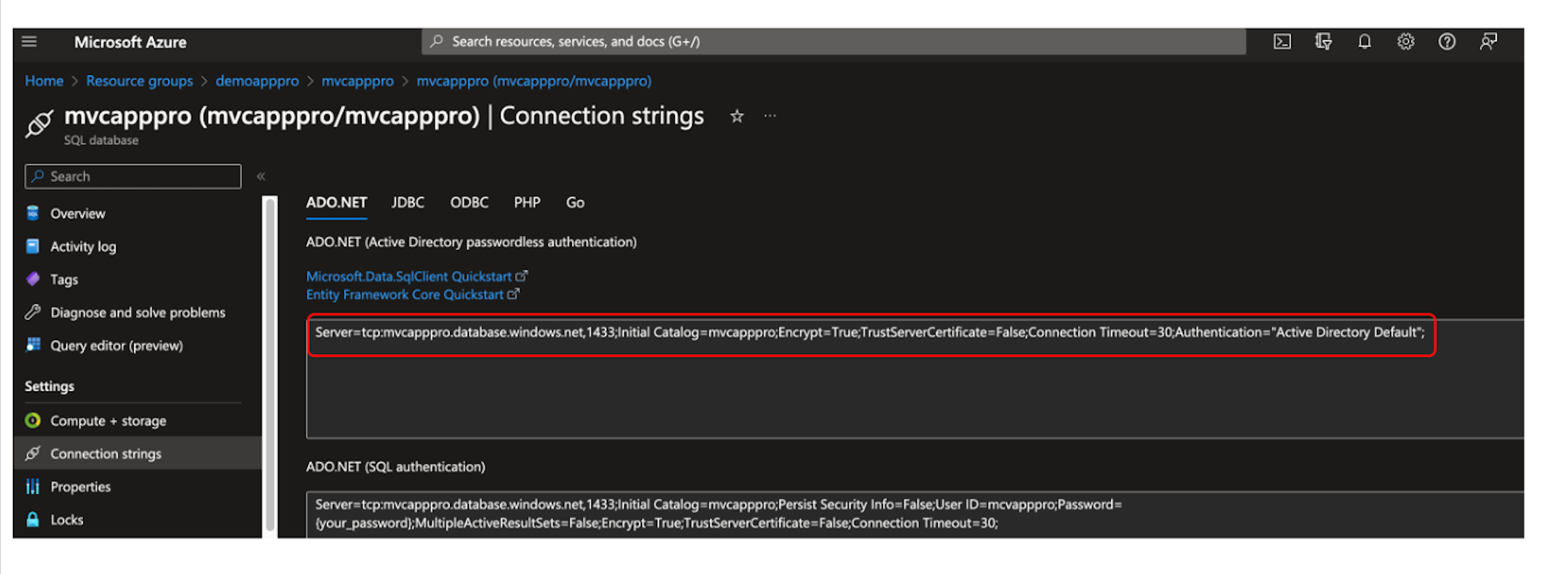View the Tags blade
1568x574 pixels.
click(64, 279)
